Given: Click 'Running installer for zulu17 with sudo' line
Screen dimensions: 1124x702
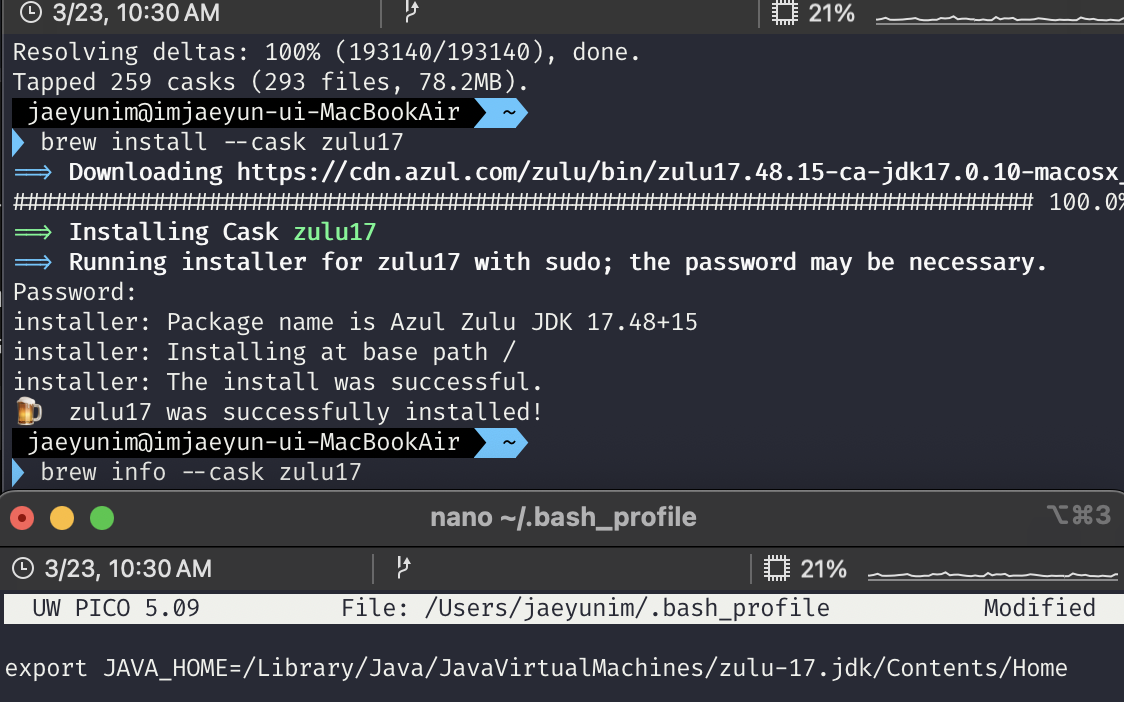Looking at the screenshot, I should coord(558,262).
